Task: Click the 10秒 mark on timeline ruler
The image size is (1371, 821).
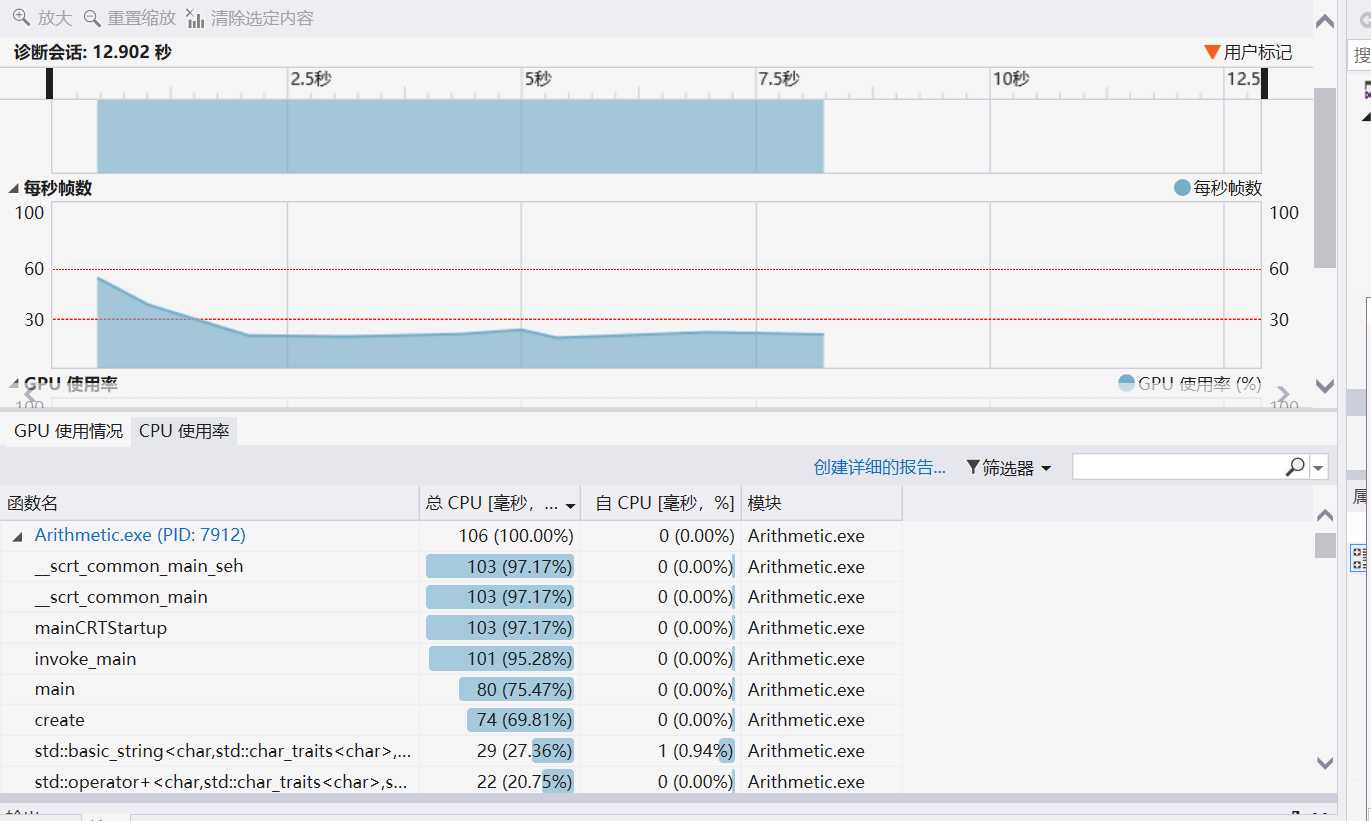Action: pyautogui.click(x=1011, y=79)
